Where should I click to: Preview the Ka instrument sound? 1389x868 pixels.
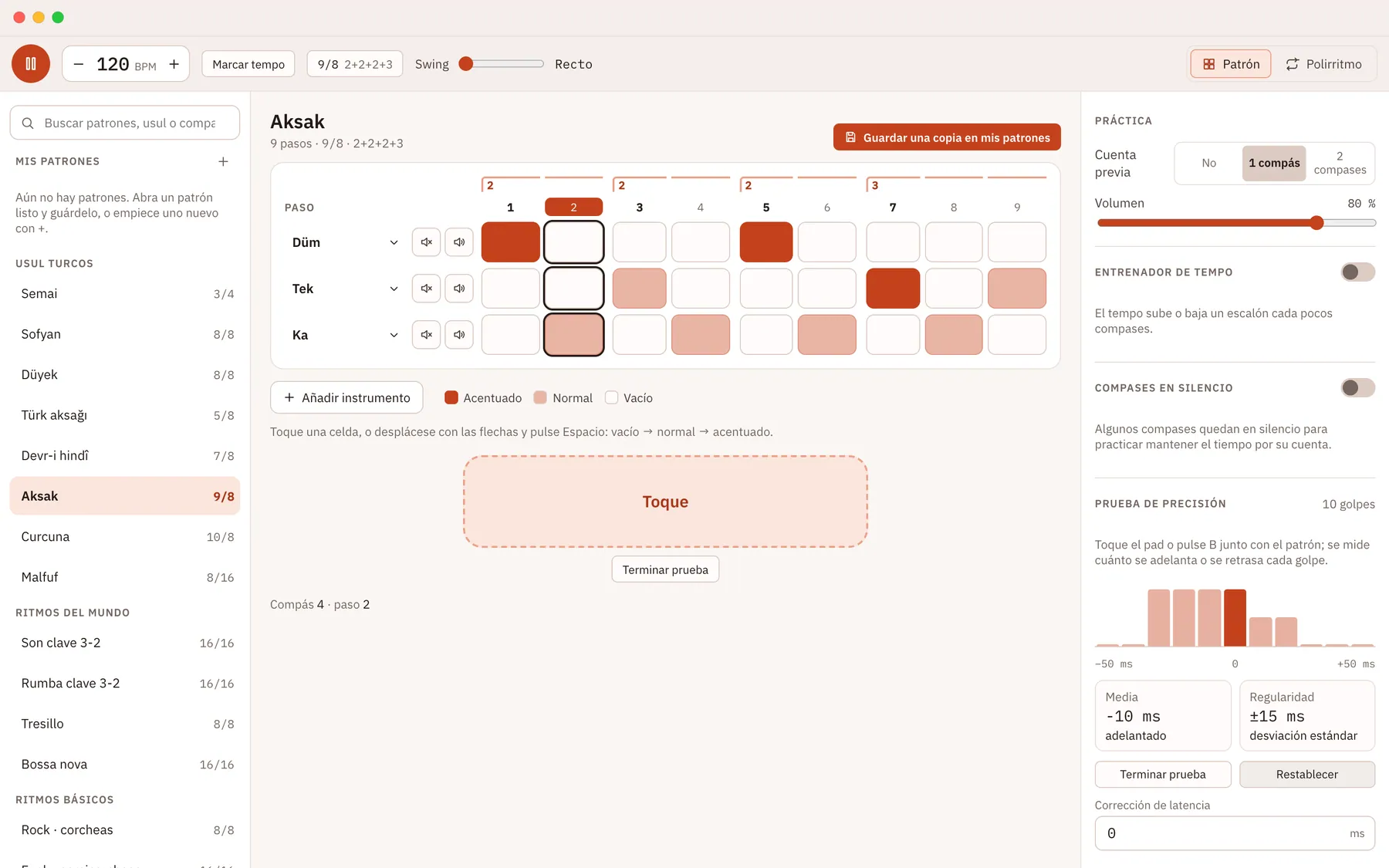(459, 335)
